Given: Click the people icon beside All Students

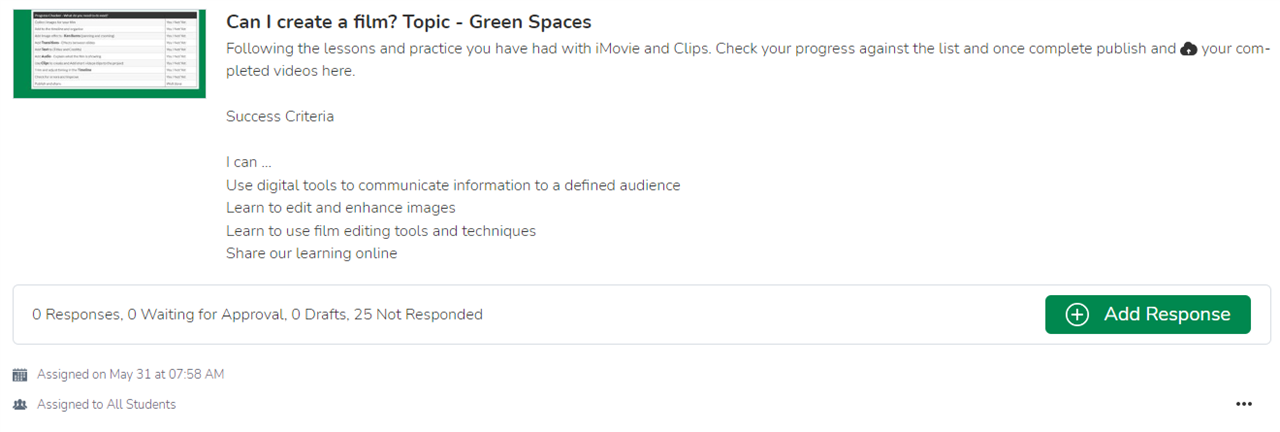Looking at the screenshot, I should pyautogui.click(x=20, y=405).
